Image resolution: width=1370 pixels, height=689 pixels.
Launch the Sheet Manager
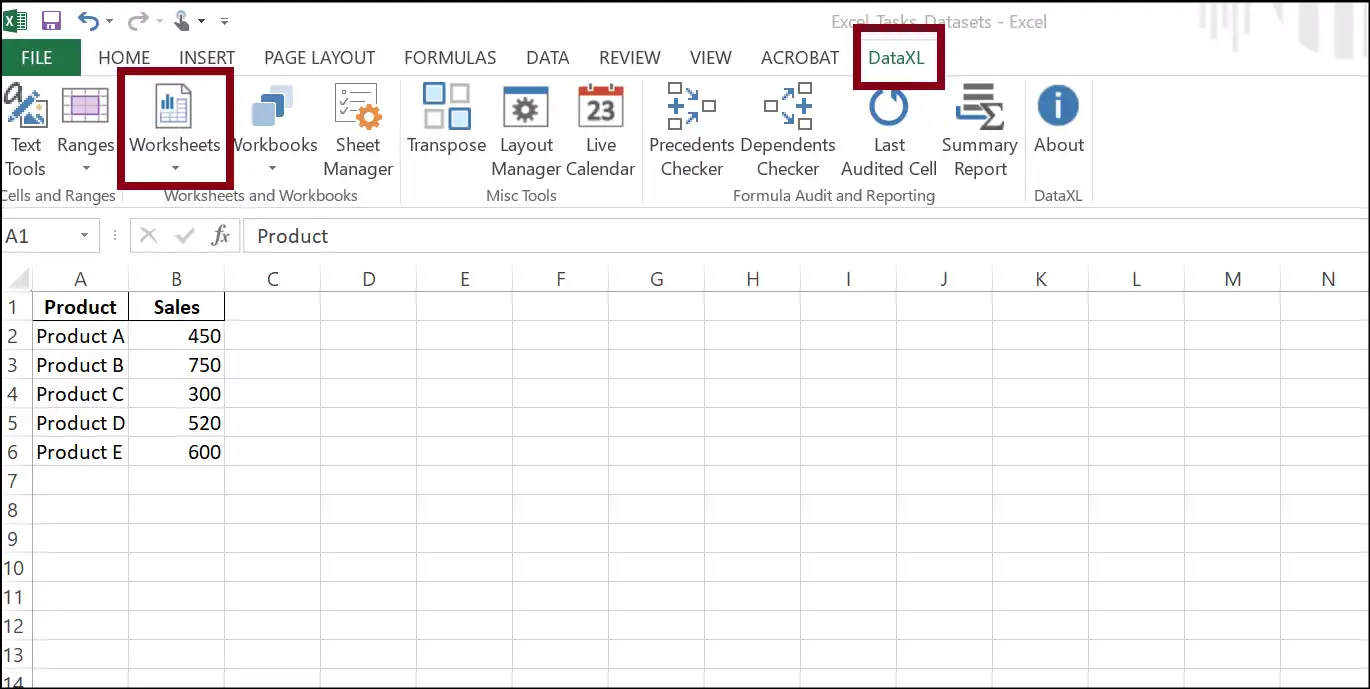click(x=358, y=131)
